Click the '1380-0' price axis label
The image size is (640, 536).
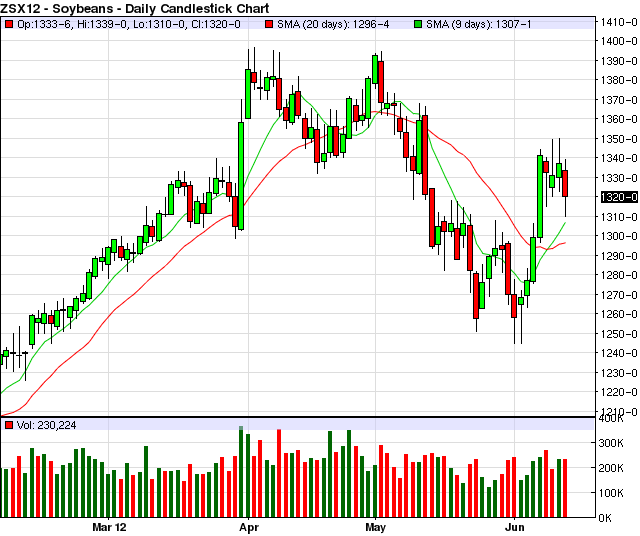coord(619,80)
